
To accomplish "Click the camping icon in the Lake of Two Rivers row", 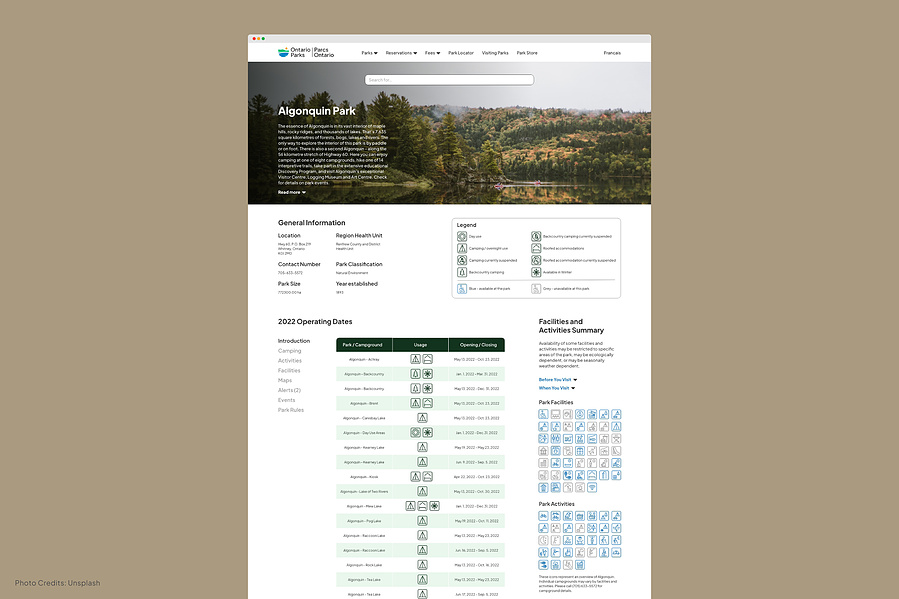I will pyautogui.click(x=422, y=491).
